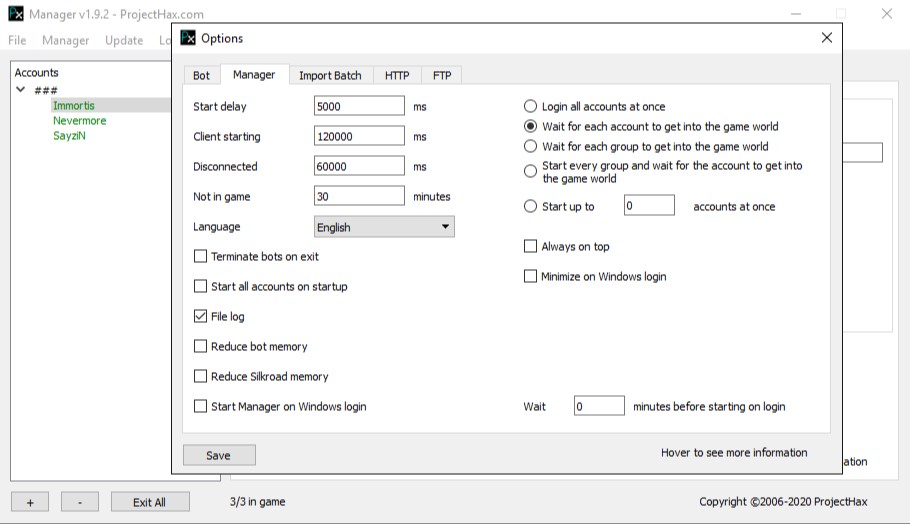Click the plus add account button

tap(30, 502)
